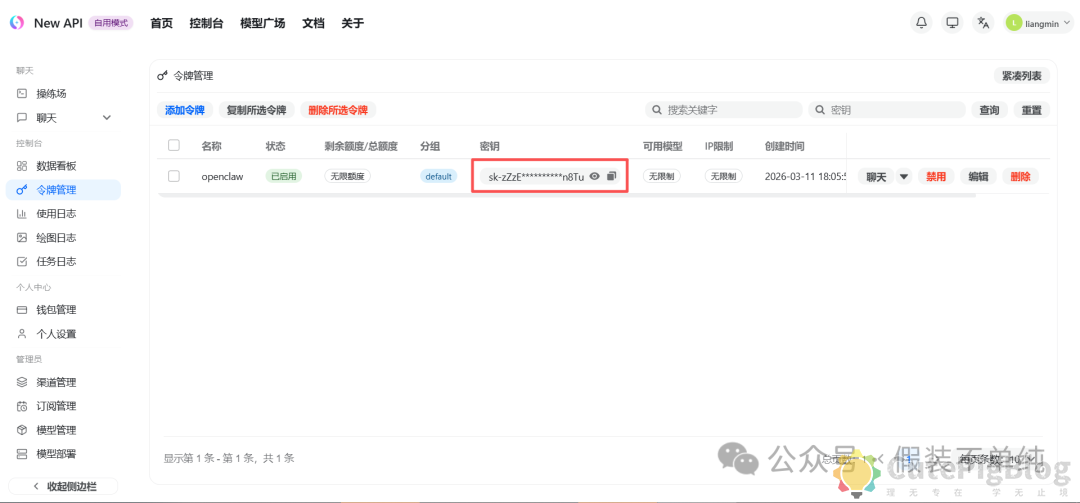Click the 无限制 tag under 可用模型
The height and width of the screenshot is (503, 1080).
pos(662,176)
